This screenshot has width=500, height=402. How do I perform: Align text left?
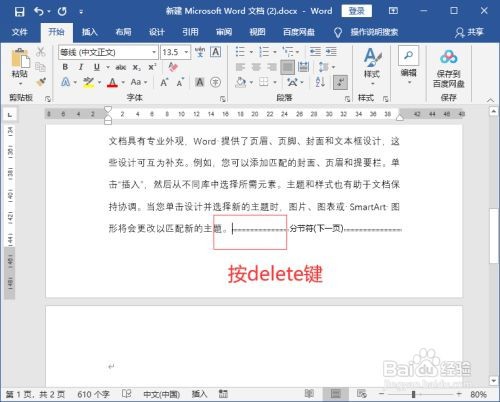tap(240, 67)
